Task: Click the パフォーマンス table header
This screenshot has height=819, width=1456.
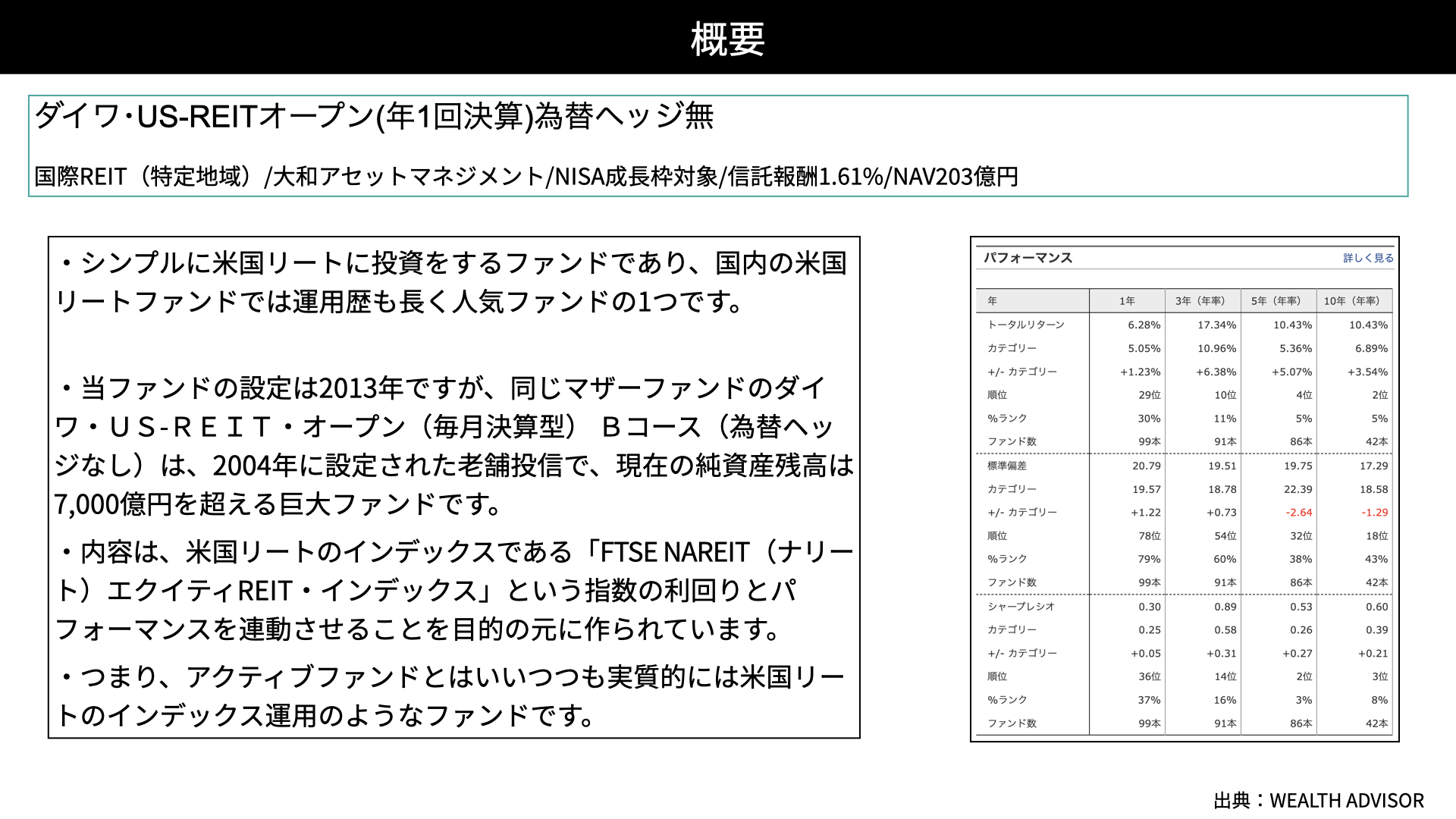Action: pyautogui.click(x=1028, y=258)
